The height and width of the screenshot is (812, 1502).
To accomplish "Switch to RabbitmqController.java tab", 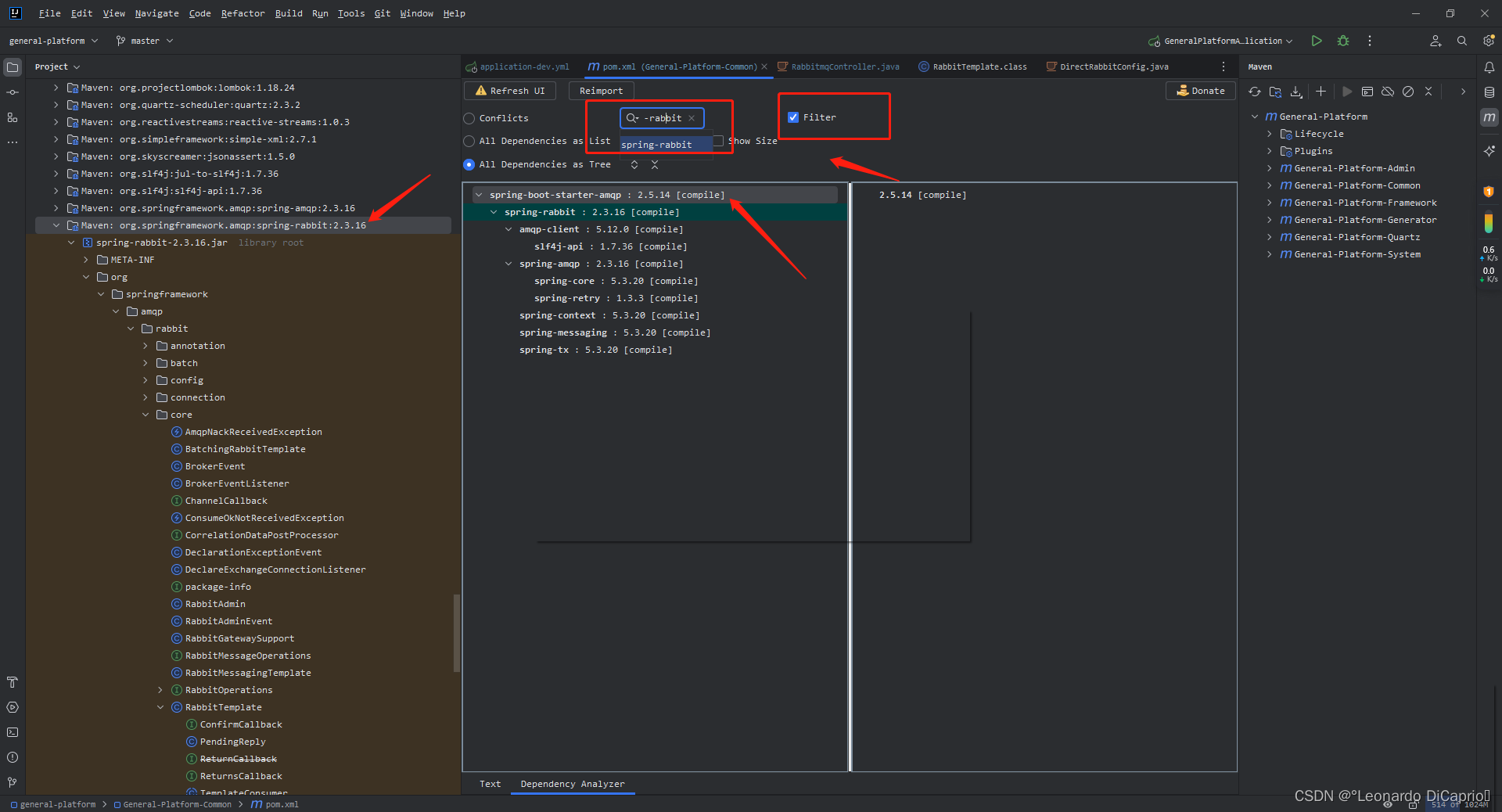I will coord(838,66).
